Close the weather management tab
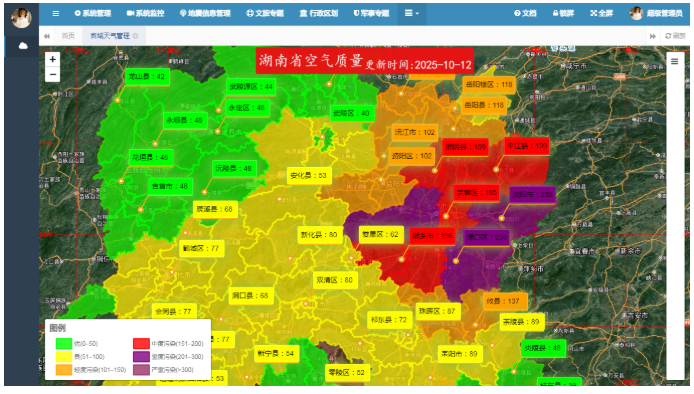 point(135,36)
